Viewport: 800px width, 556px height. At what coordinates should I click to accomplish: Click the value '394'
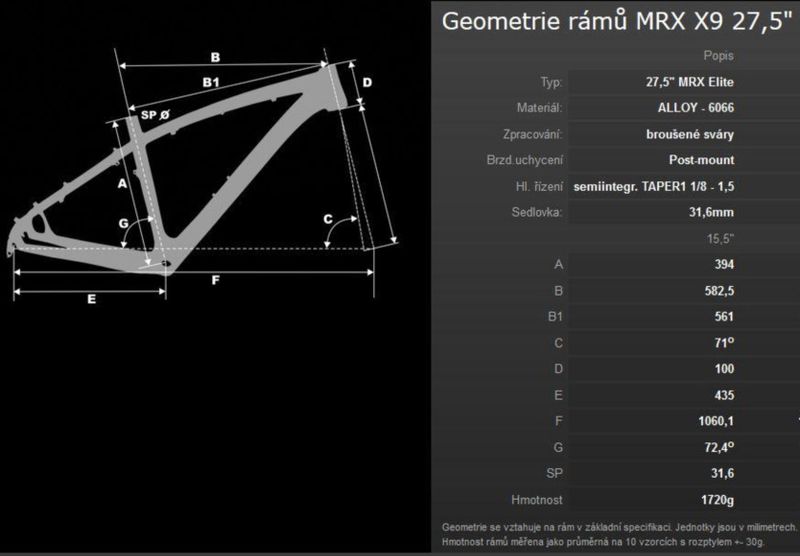[724, 264]
